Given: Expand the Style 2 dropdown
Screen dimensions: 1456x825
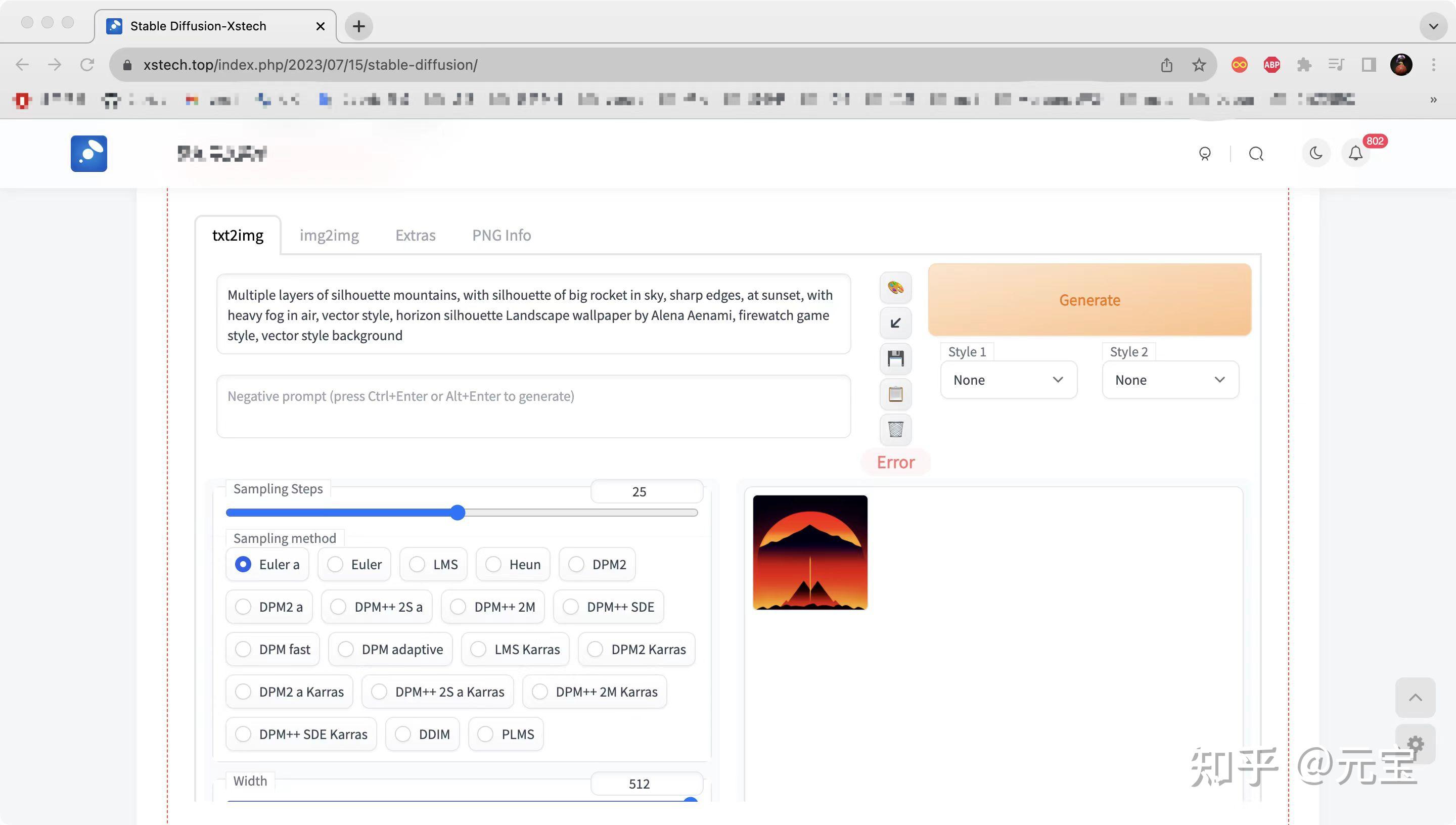Looking at the screenshot, I should tap(1170, 380).
